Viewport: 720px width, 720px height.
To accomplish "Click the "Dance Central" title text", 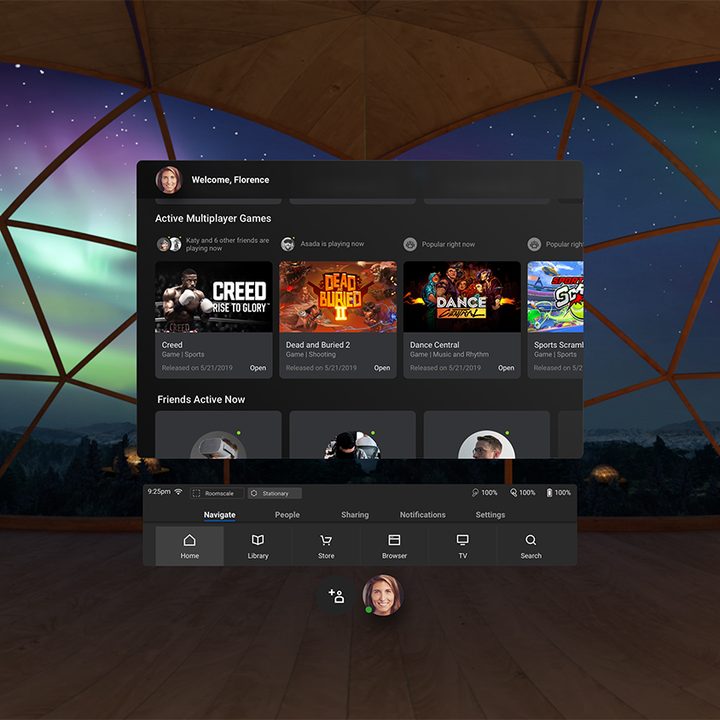I will [434, 345].
